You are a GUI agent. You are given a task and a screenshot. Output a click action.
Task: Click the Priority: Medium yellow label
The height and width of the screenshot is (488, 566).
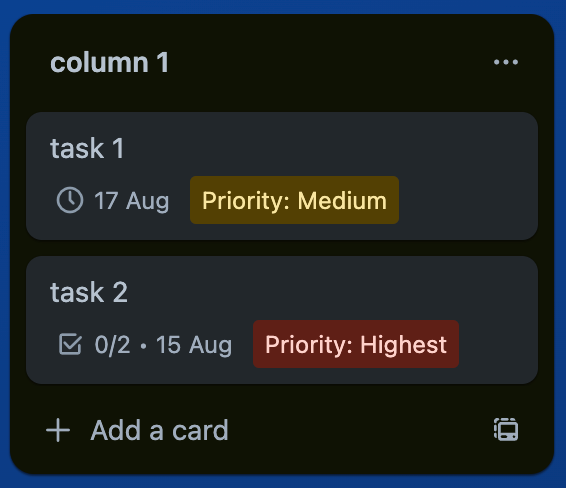(x=294, y=200)
